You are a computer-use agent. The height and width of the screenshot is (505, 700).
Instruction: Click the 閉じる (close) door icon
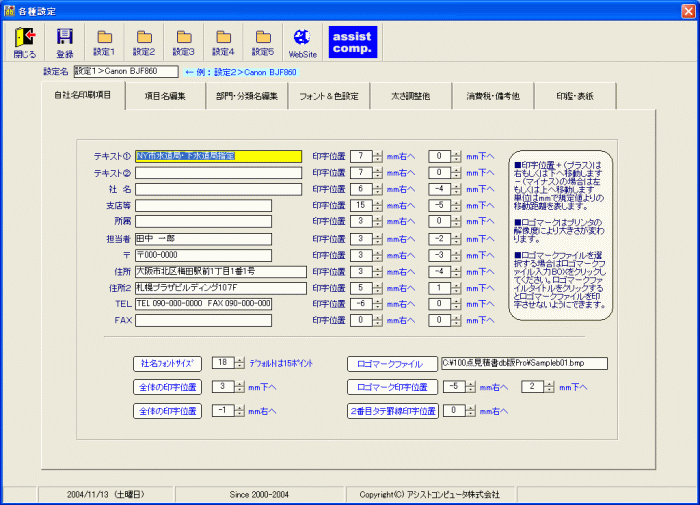[25, 42]
